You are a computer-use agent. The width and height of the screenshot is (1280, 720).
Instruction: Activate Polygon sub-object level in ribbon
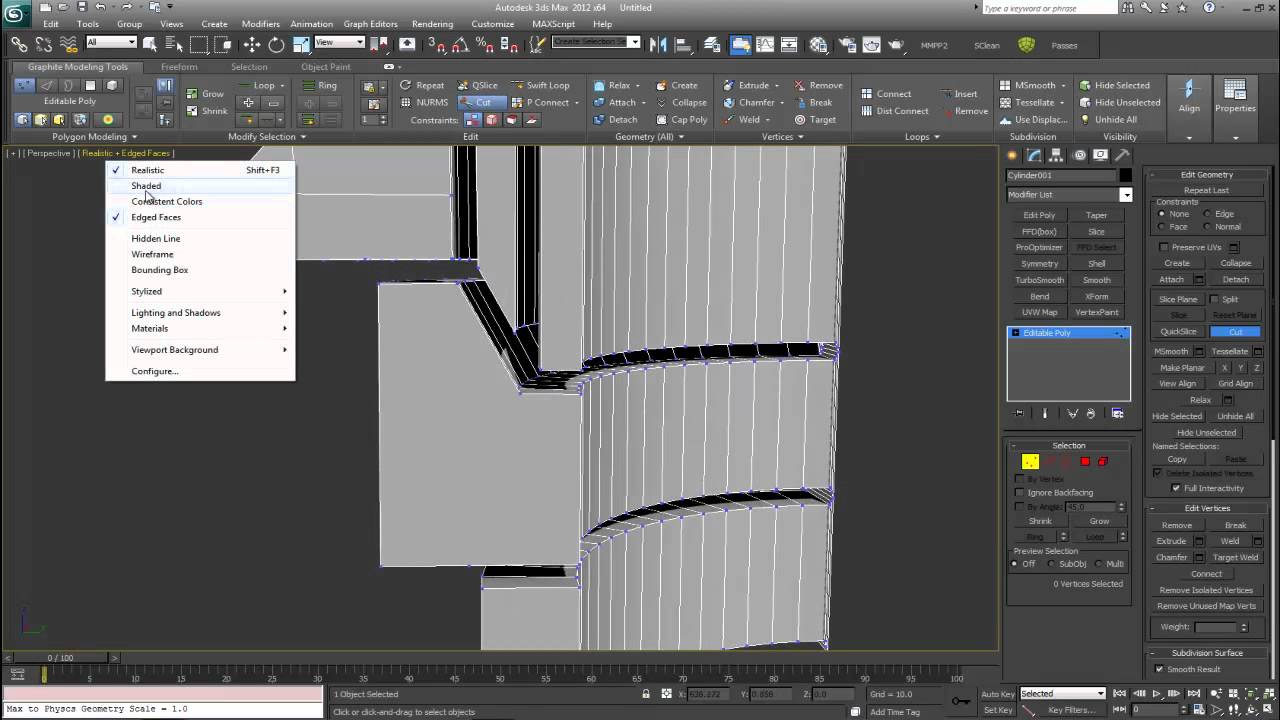pyautogui.click(x=90, y=85)
